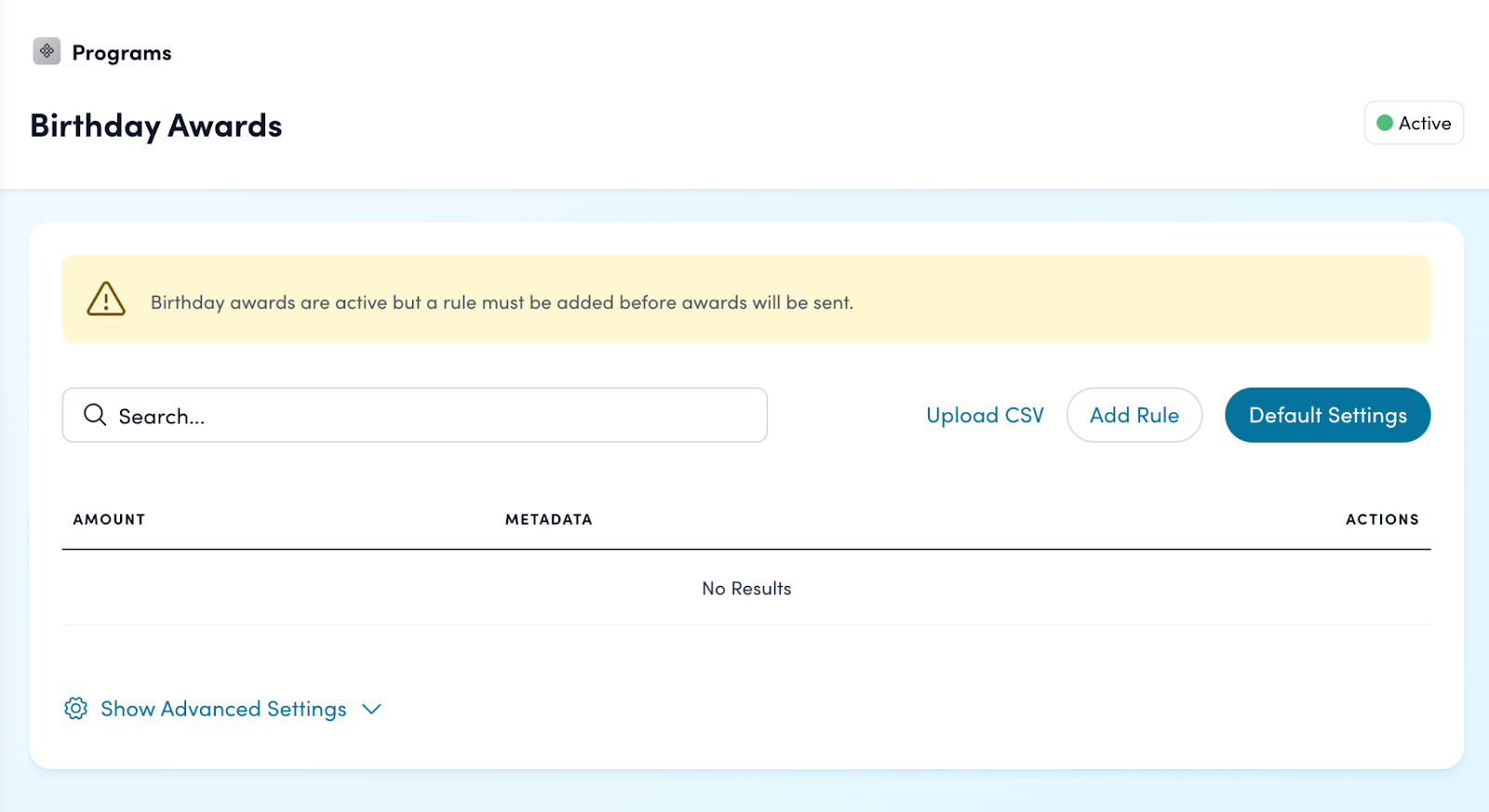Click the warning triangle icon

[x=106, y=300]
